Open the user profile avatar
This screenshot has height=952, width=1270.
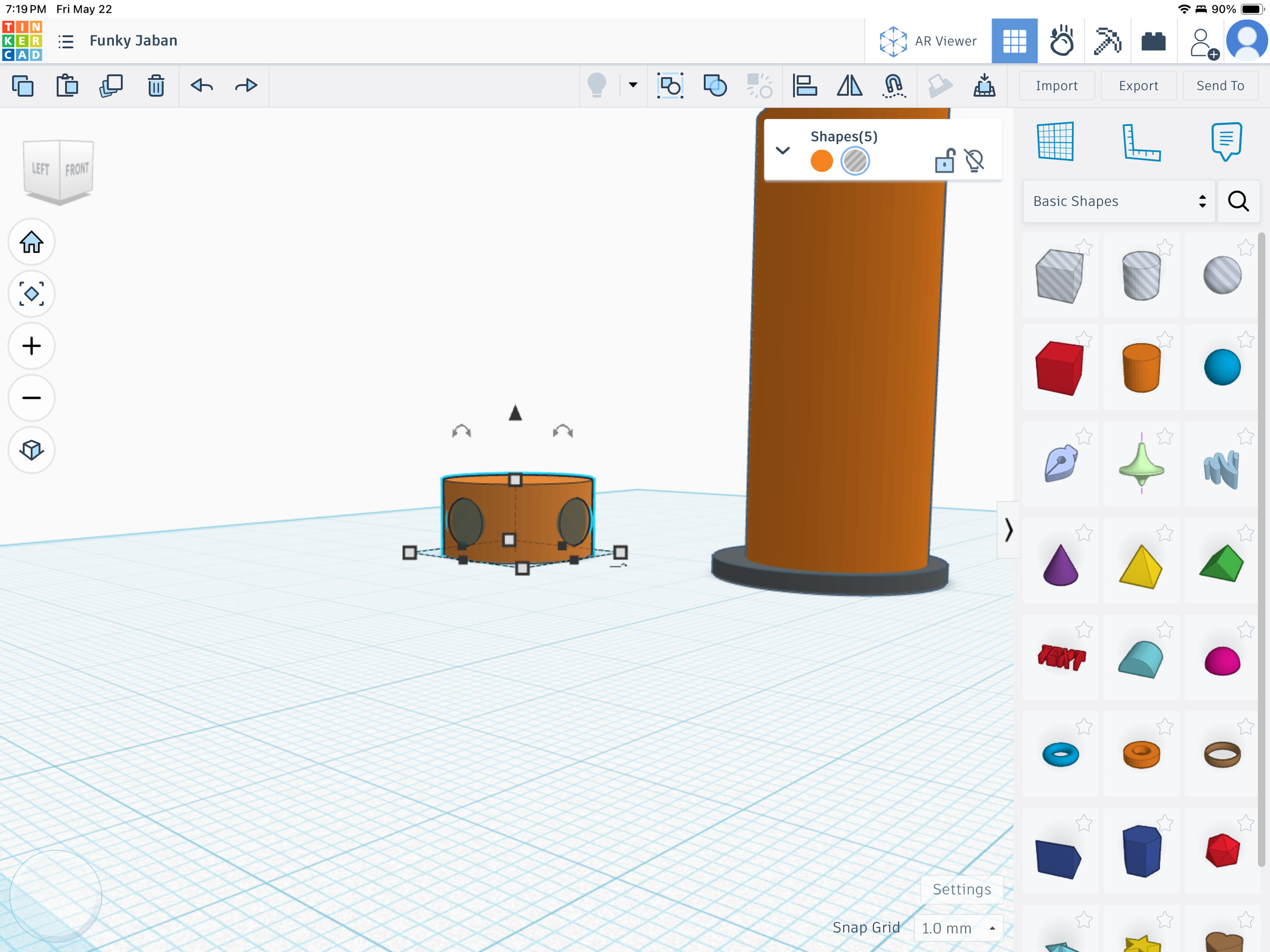pyautogui.click(x=1247, y=40)
